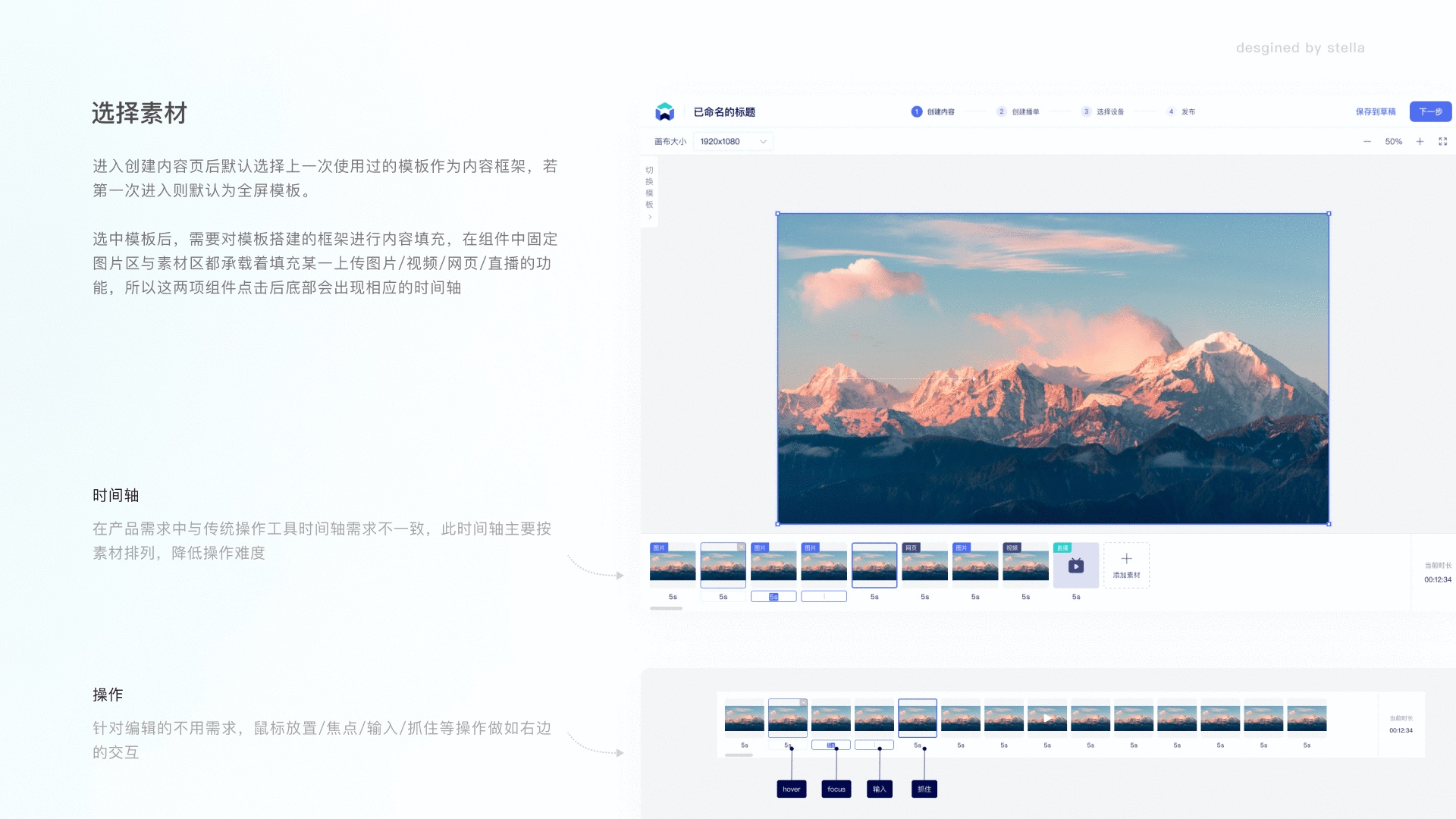Click the highlighted 5s duration input field
The width and height of the screenshot is (1456, 819).
click(x=773, y=597)
